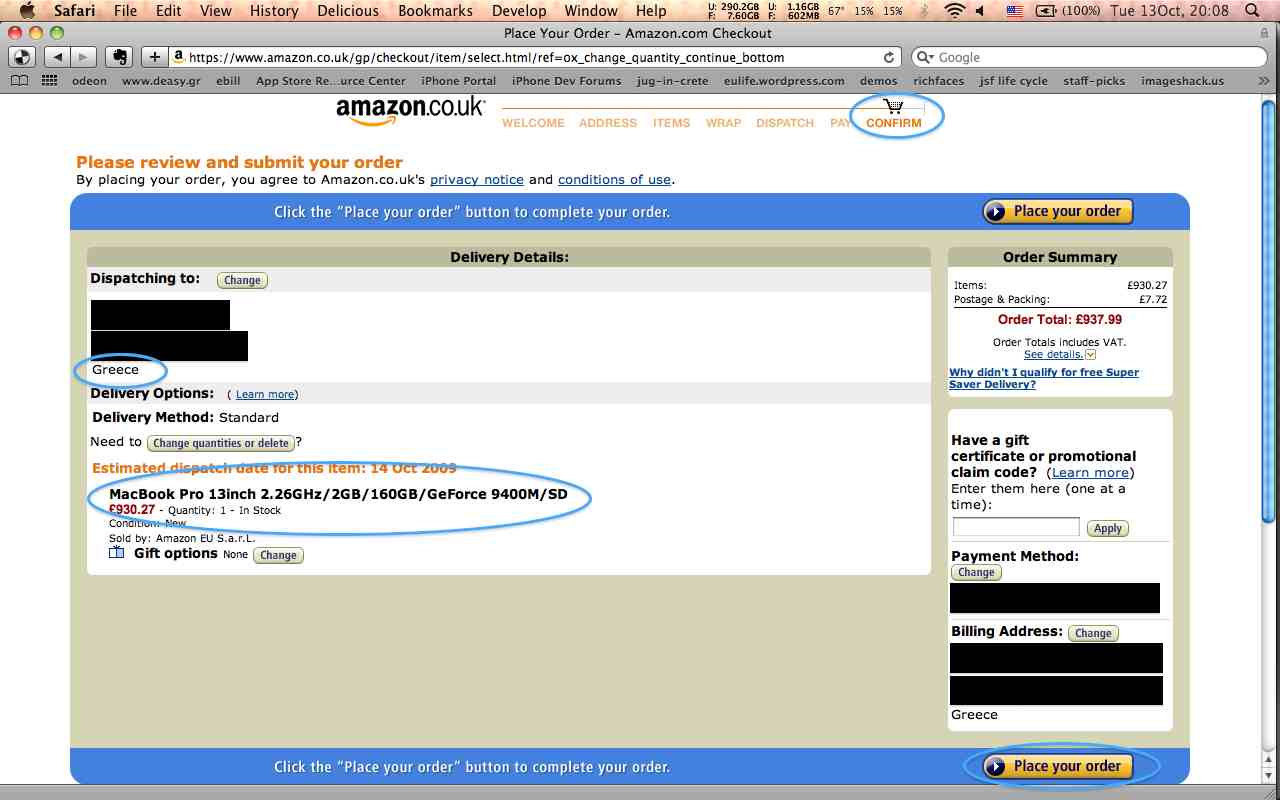Expand the See details arrow icon
Viewport: 1280px width, 800px height.
(1091, 354)
